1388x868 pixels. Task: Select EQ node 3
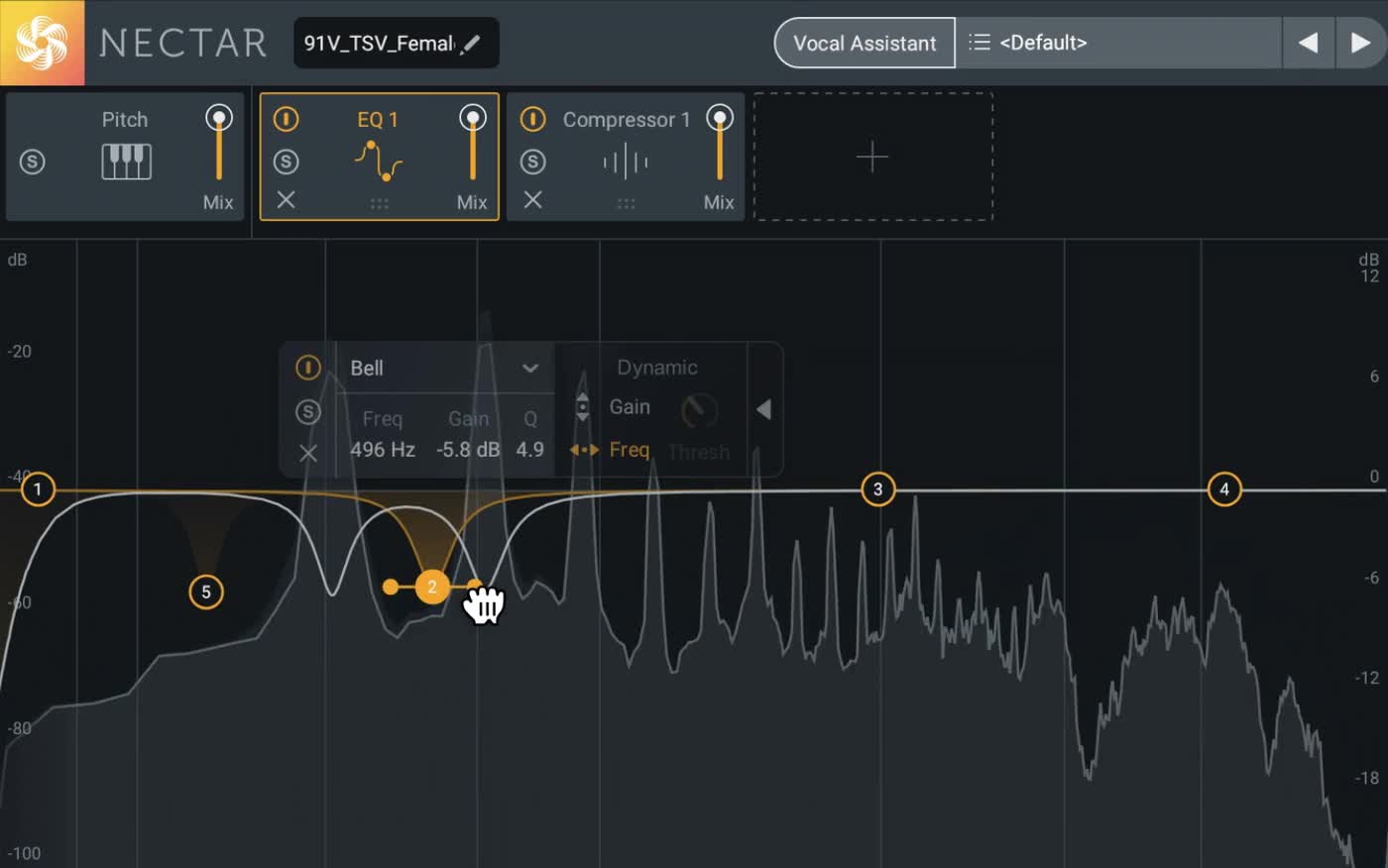pyautogui.click(x=877, y=489)
